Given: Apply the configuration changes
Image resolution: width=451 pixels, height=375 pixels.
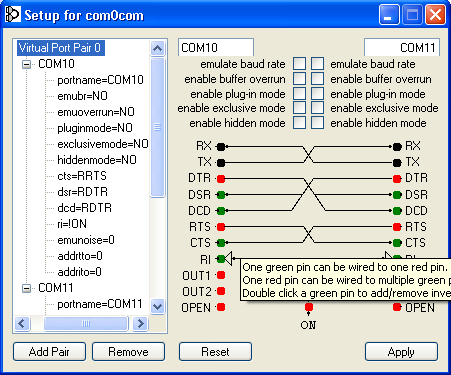Looking at the screenshot, I should coord(401,352).
